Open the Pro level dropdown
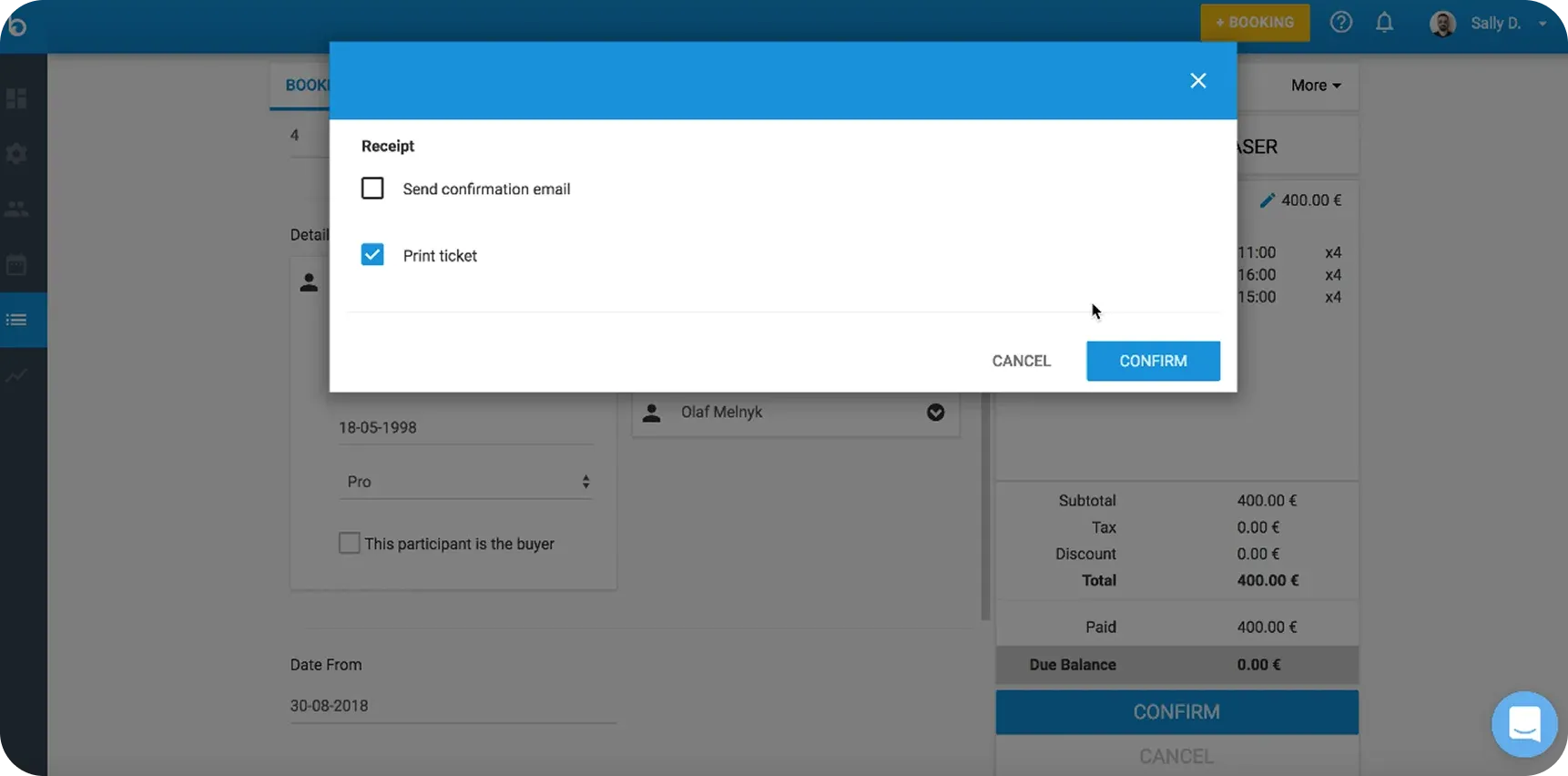The height and width of the screenshot is (776, 1568). [x=466, y=482]
